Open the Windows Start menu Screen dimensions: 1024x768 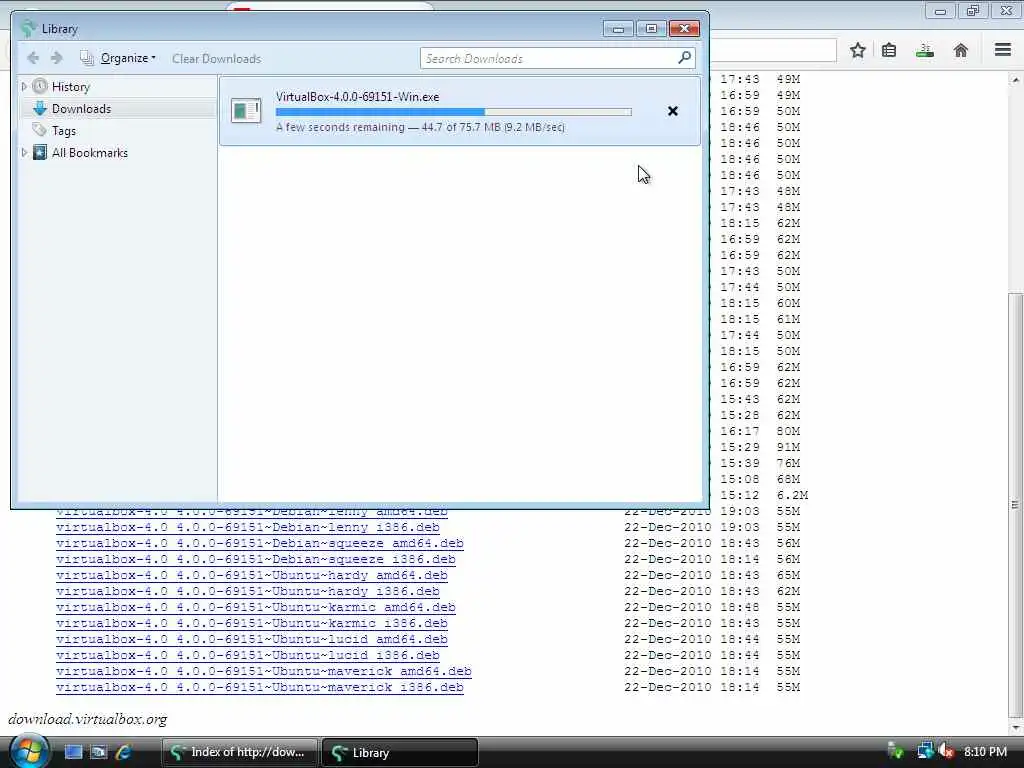[x=29, y=751]
